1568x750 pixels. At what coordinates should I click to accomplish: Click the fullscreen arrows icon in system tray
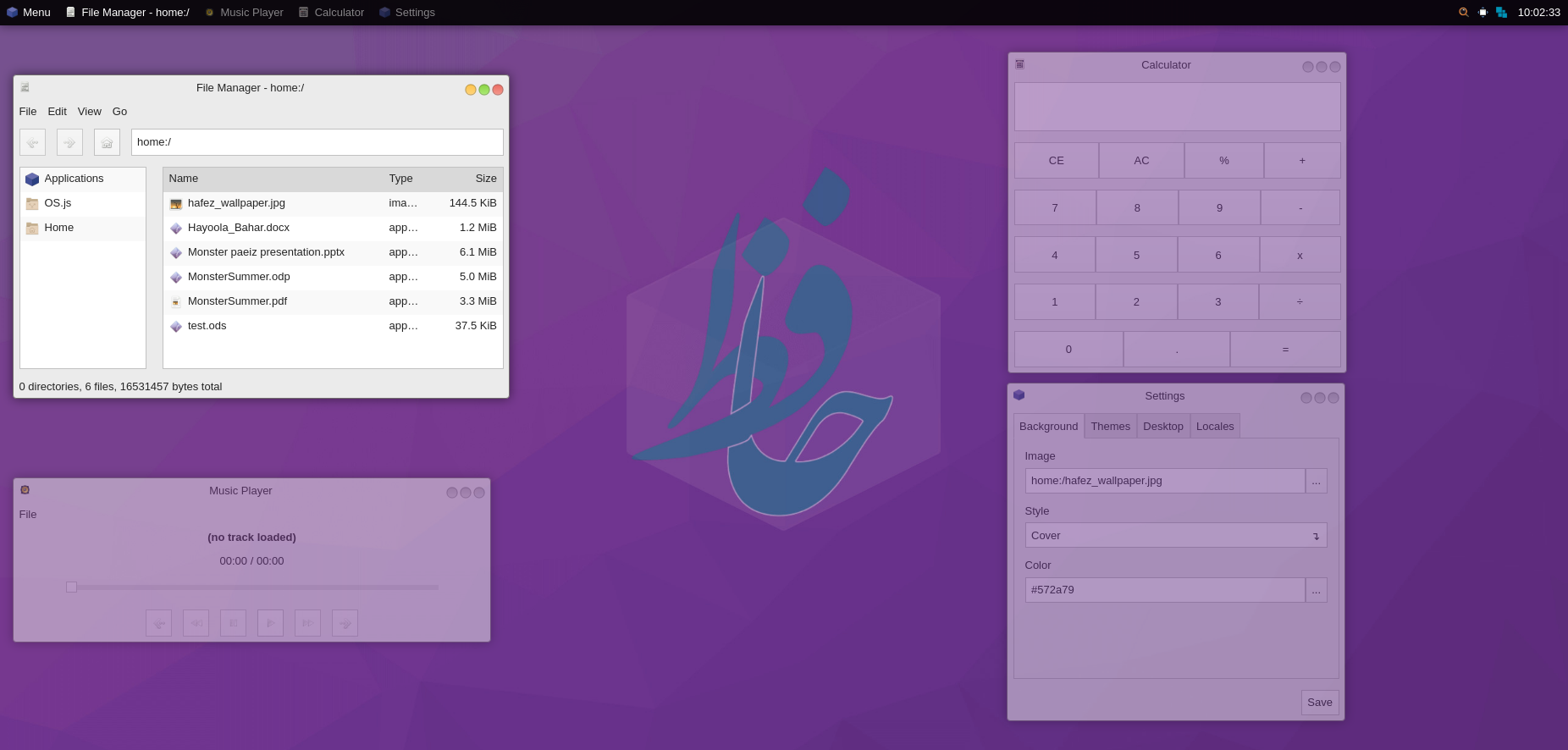click(x=1482, y=13)
